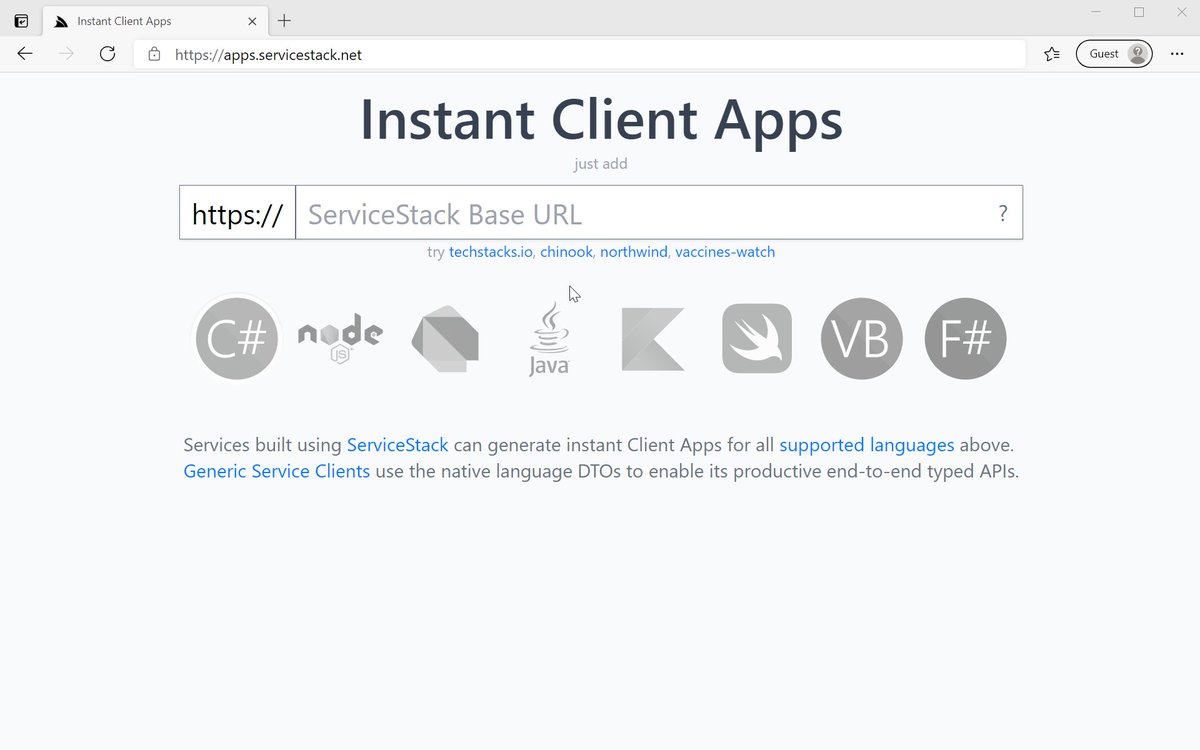This screenshot has width=1200, height=750.
Task: Select the Swift language icon
Action: pos(756,338)
